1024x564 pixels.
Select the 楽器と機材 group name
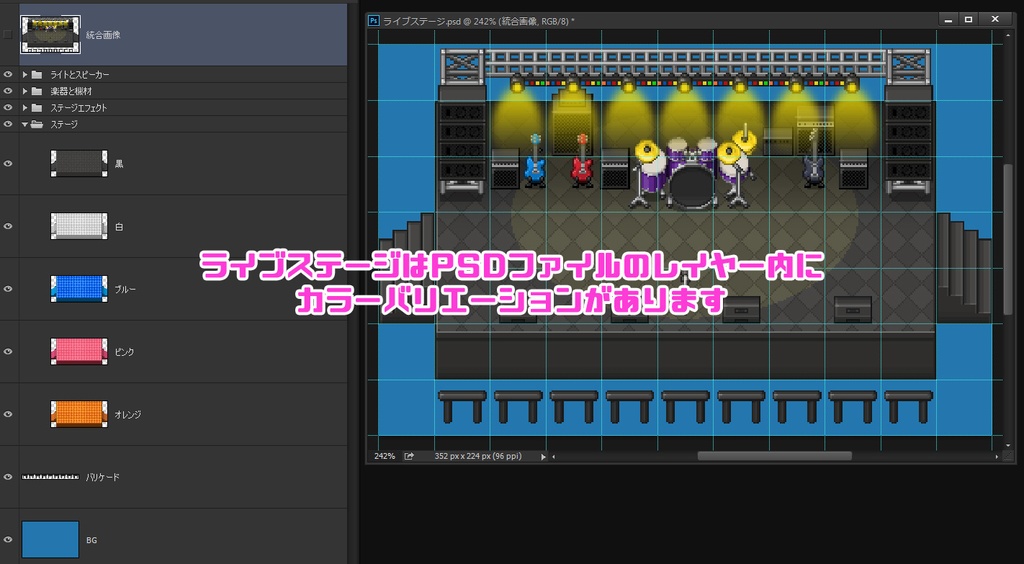pyautogui.click(x=71, y=91)
